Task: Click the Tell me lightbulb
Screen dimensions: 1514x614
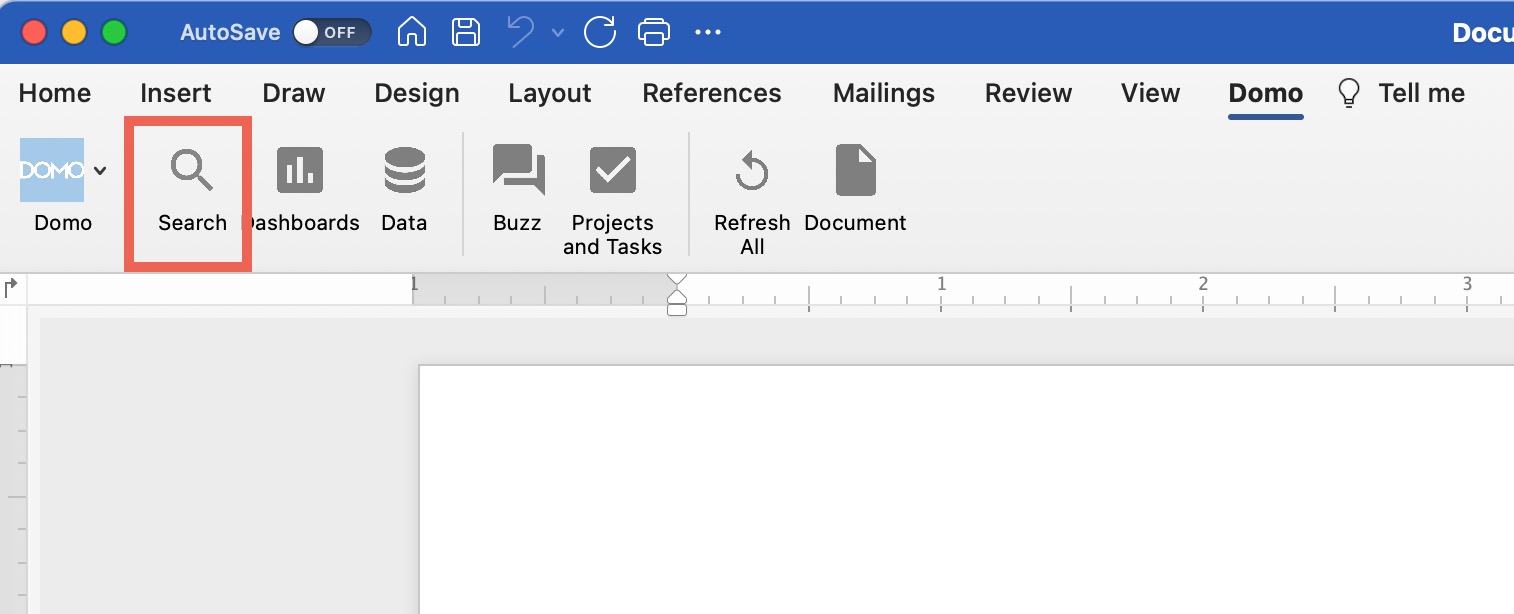Action: pos(1348,91)
